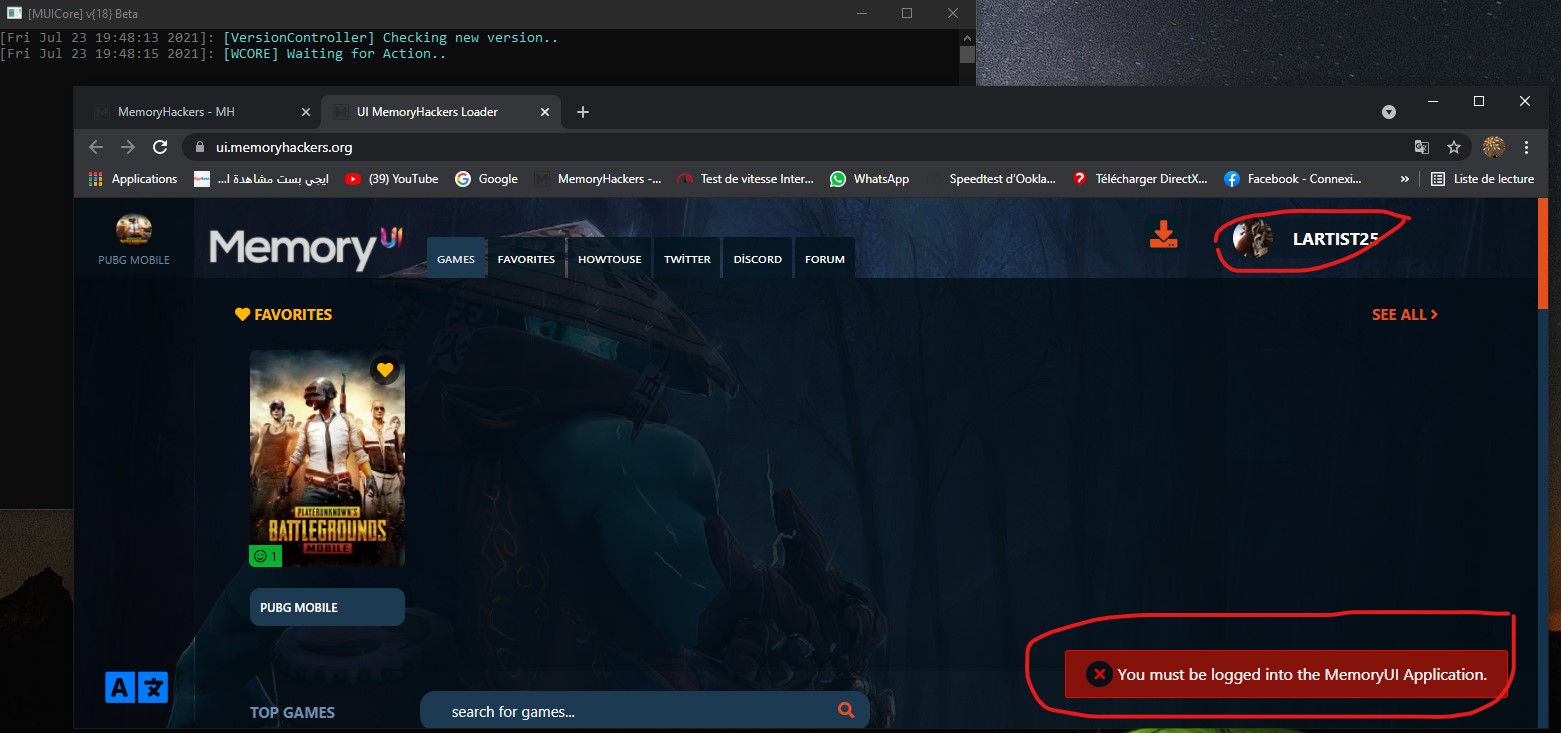Click the PUBG Mobile icon in top-left sidebar
The height and width of the screenshot is (733, 1561).
pyautogui.click(x=134, y=231)
